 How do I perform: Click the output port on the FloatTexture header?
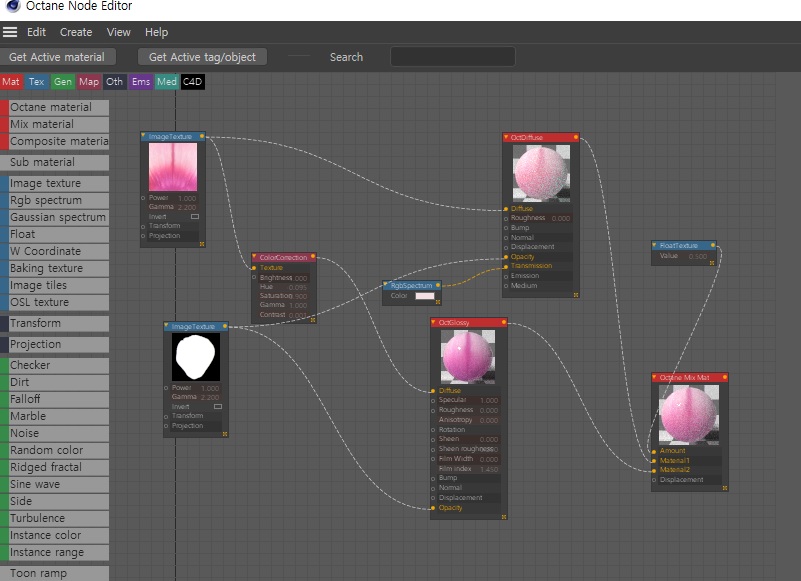[713, 245]
